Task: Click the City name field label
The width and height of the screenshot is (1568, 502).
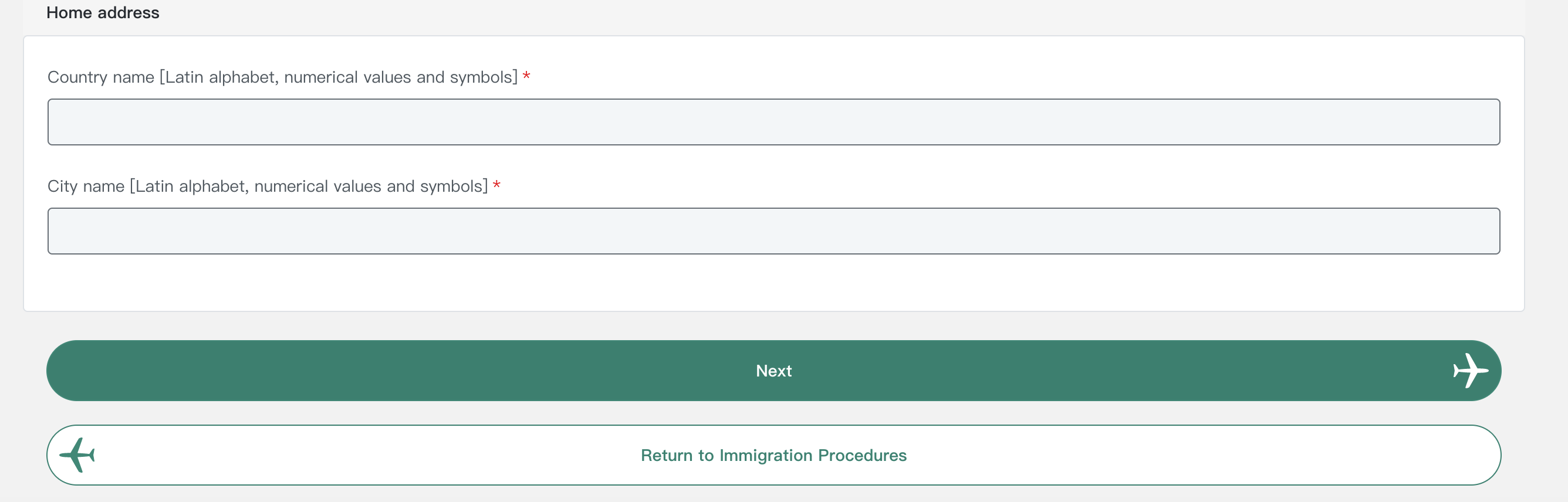Action: (x=268, y=186)
